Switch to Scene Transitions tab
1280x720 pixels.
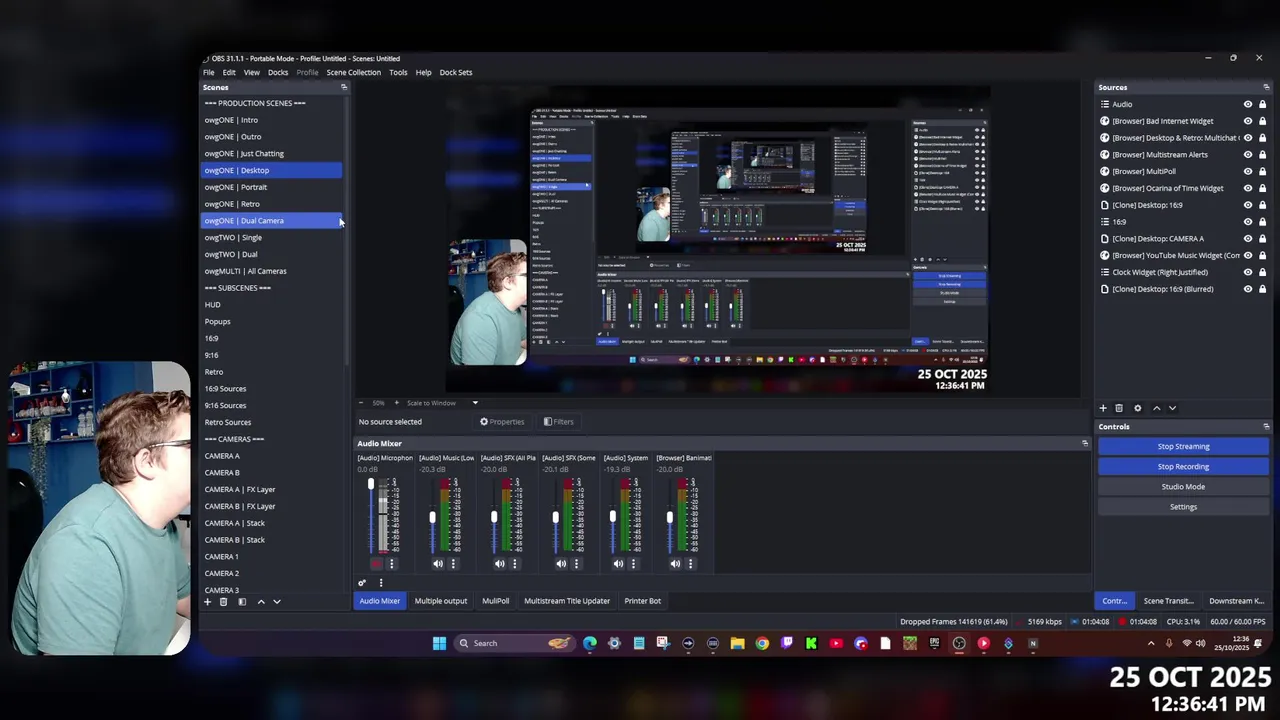pos(1168,601)
